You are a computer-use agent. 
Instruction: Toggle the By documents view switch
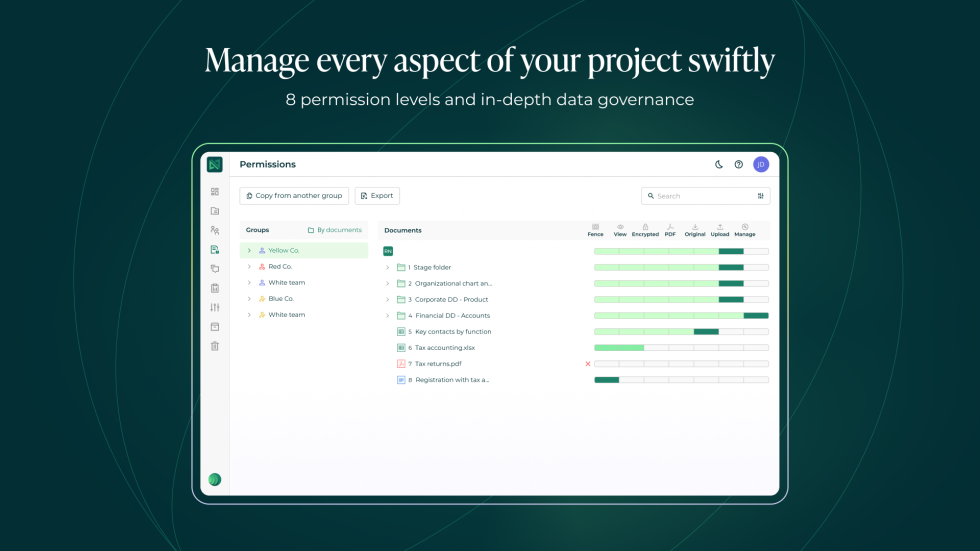pyautogui.click(x=334, y=230)
